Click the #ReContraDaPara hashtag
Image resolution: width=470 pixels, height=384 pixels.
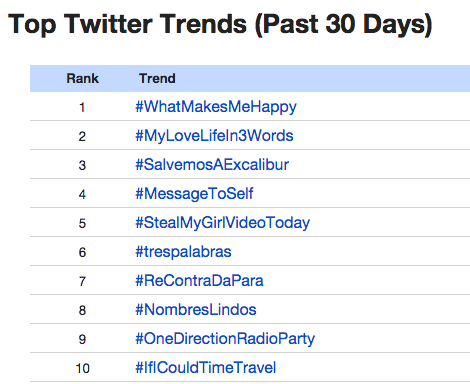click(x=199, y=281)
